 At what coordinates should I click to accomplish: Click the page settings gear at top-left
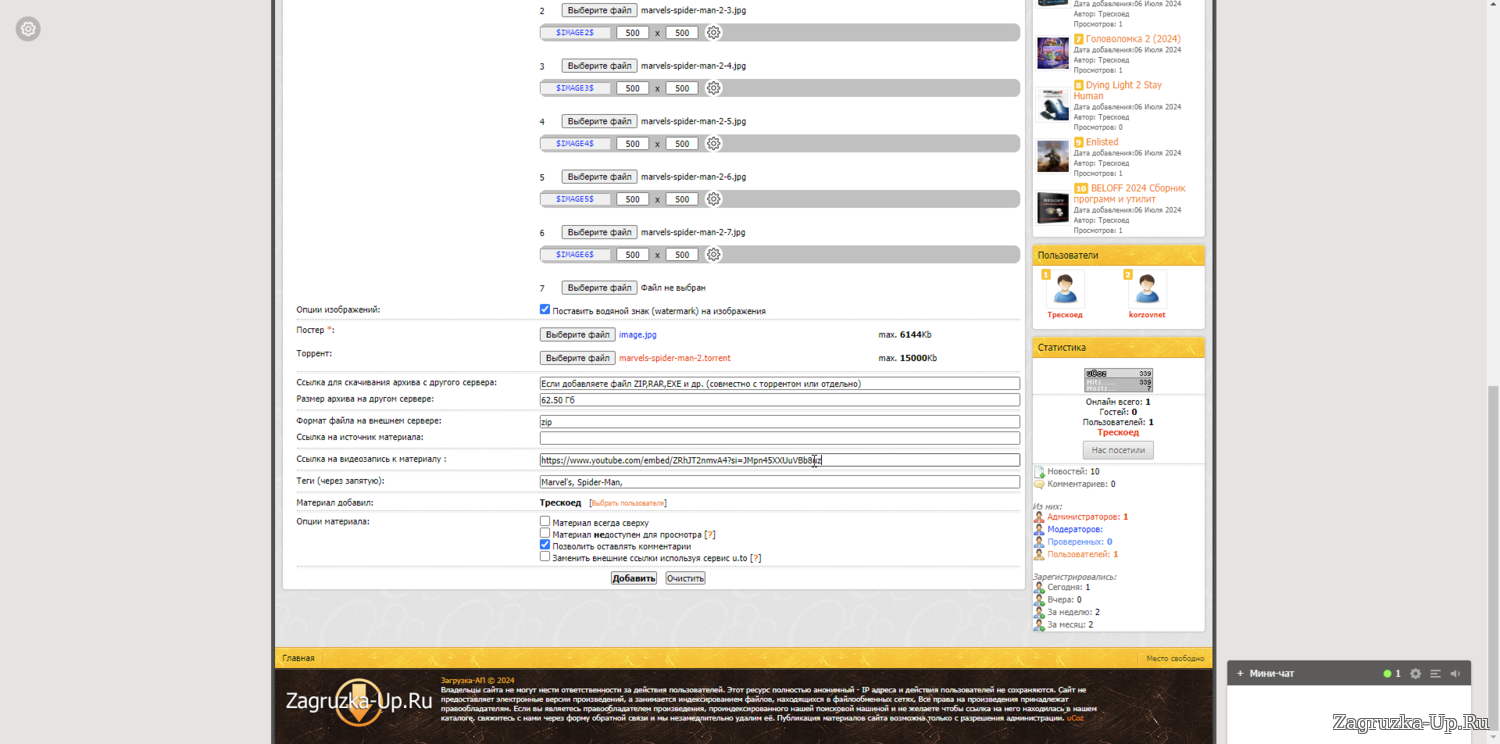(28, 29)
